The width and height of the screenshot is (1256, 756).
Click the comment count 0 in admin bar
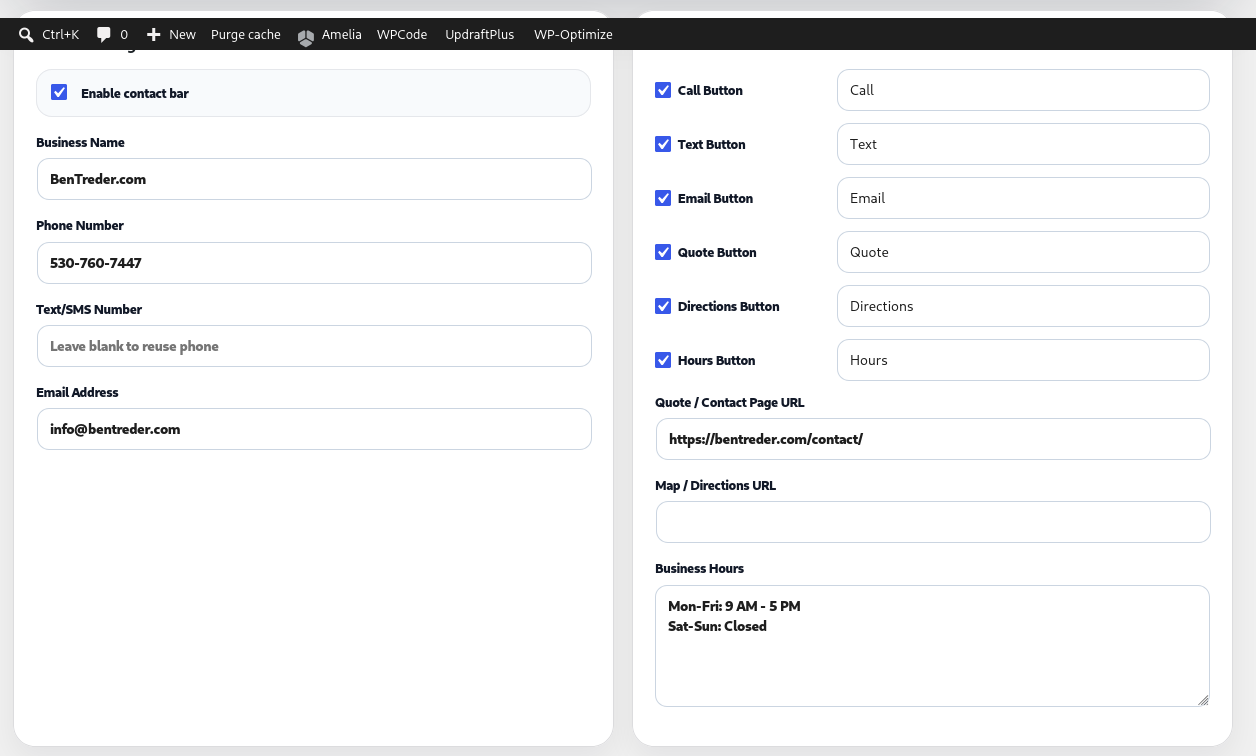click(x=124, y=34)
